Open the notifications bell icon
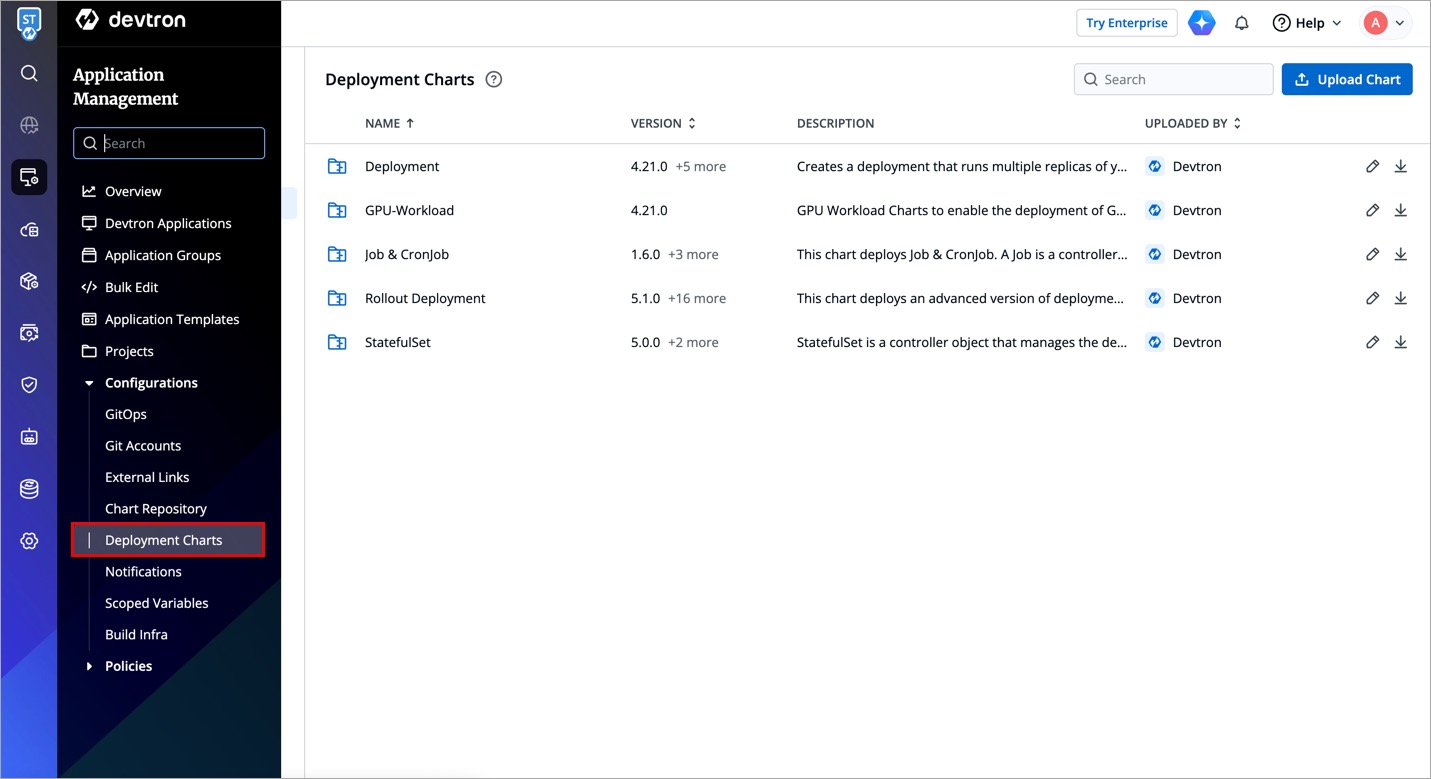1431x779 pixels. coord(1241,23)
